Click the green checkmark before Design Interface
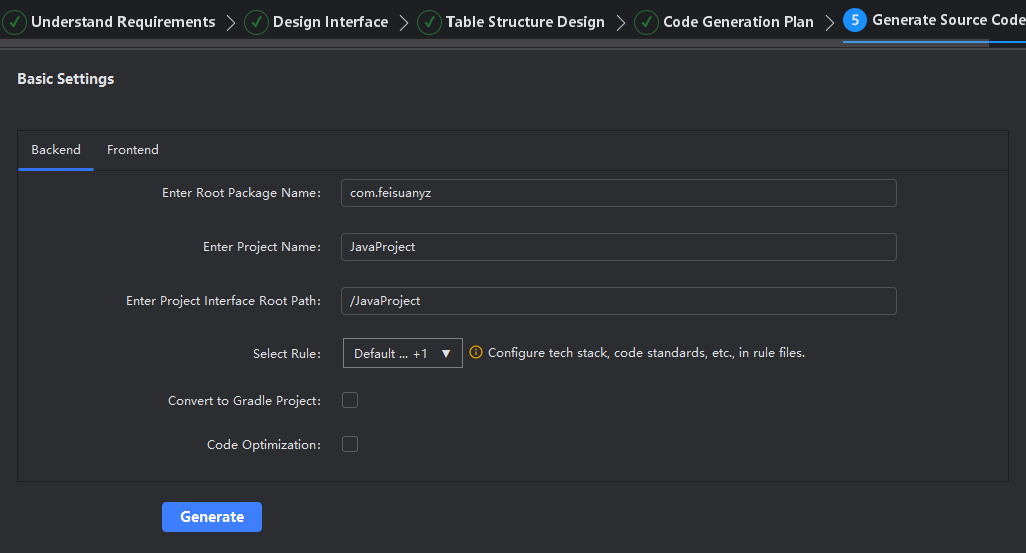The height and width of the screenshot is (553, 1026). point(256,22)
